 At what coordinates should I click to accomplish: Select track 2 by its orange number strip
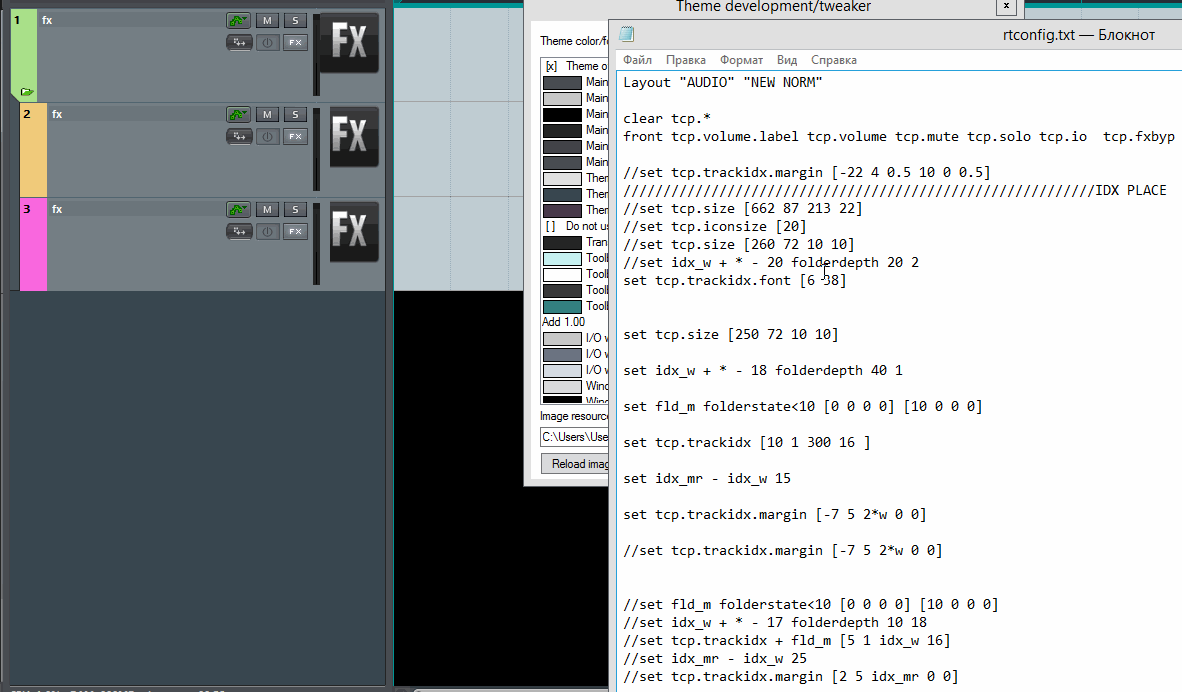(x=33, y=151)
